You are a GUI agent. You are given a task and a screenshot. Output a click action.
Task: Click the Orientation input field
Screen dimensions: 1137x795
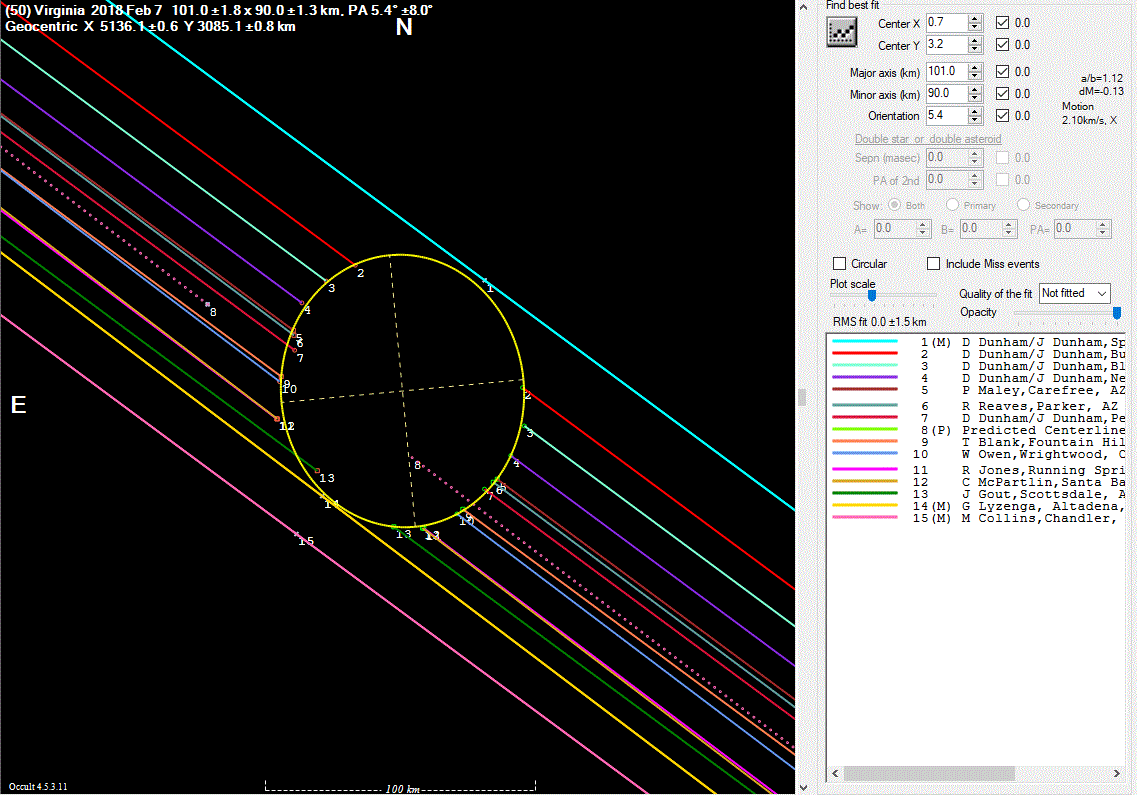(947, 115)
